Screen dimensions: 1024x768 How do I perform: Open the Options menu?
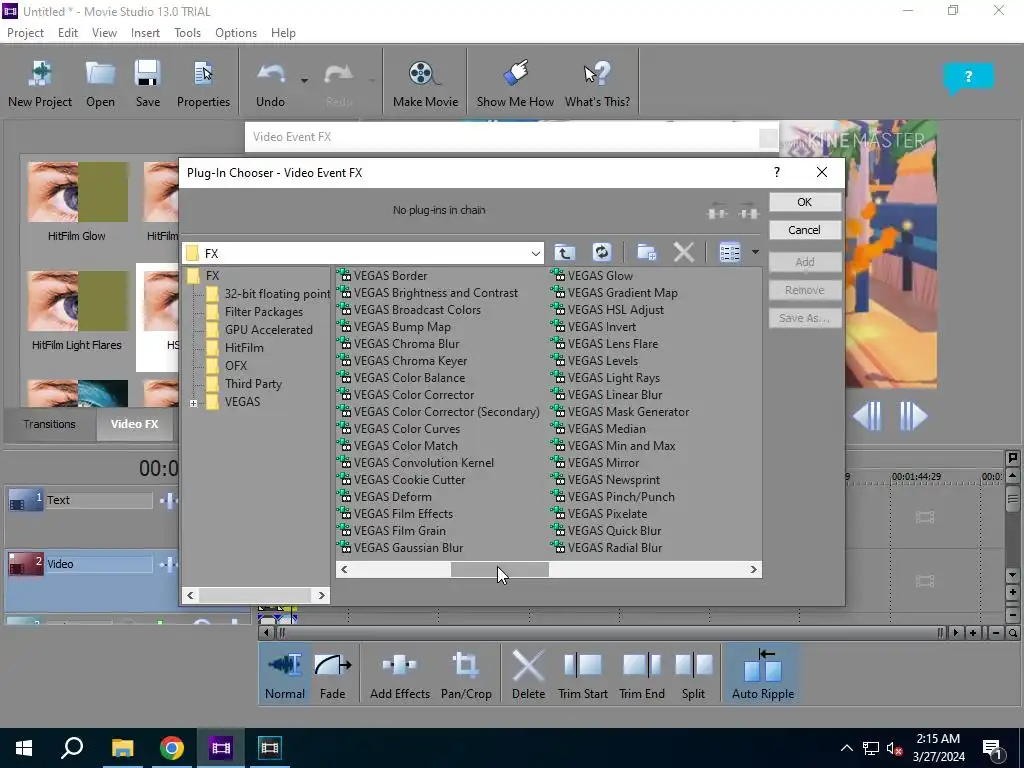(236, 33)
